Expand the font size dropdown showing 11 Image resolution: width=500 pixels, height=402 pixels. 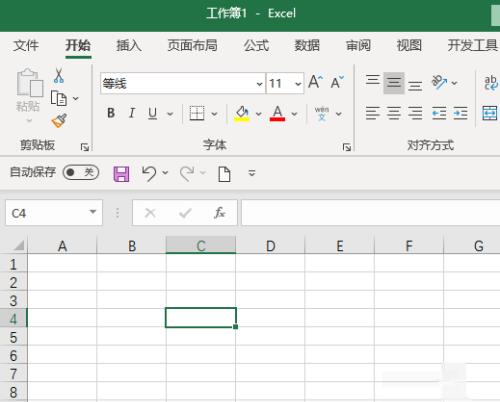pyautogui.click(x=298, y=83)
